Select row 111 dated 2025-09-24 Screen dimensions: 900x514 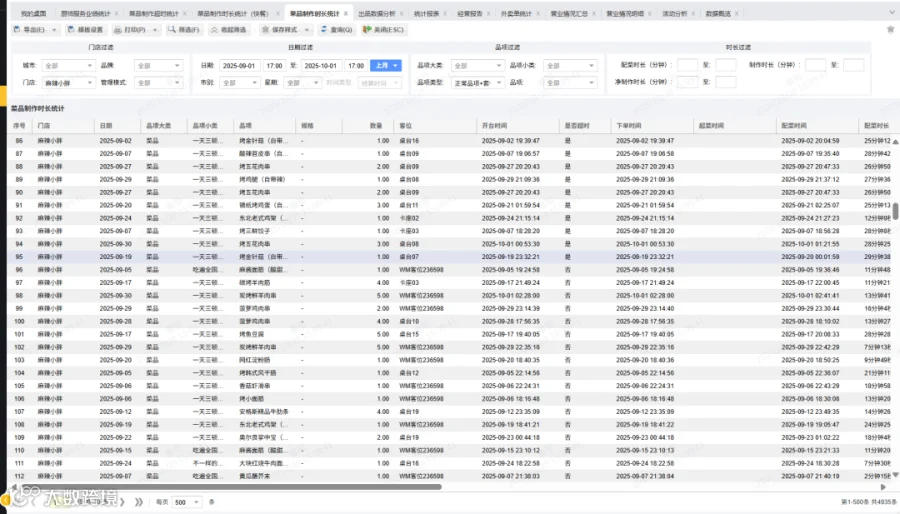point(449,463)
